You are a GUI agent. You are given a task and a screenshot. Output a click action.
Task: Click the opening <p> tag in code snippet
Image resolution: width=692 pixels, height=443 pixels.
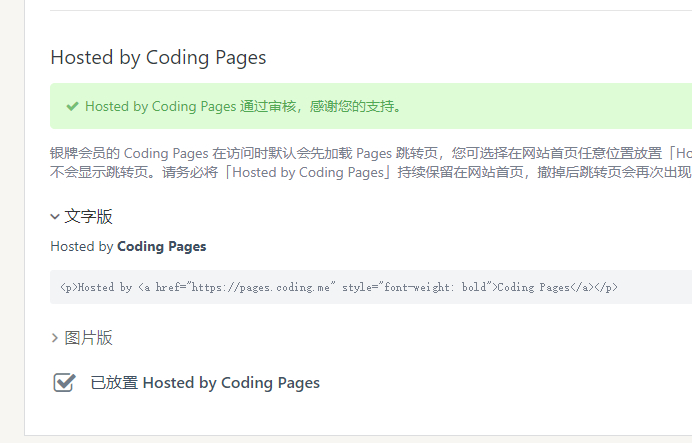(68, 287)
